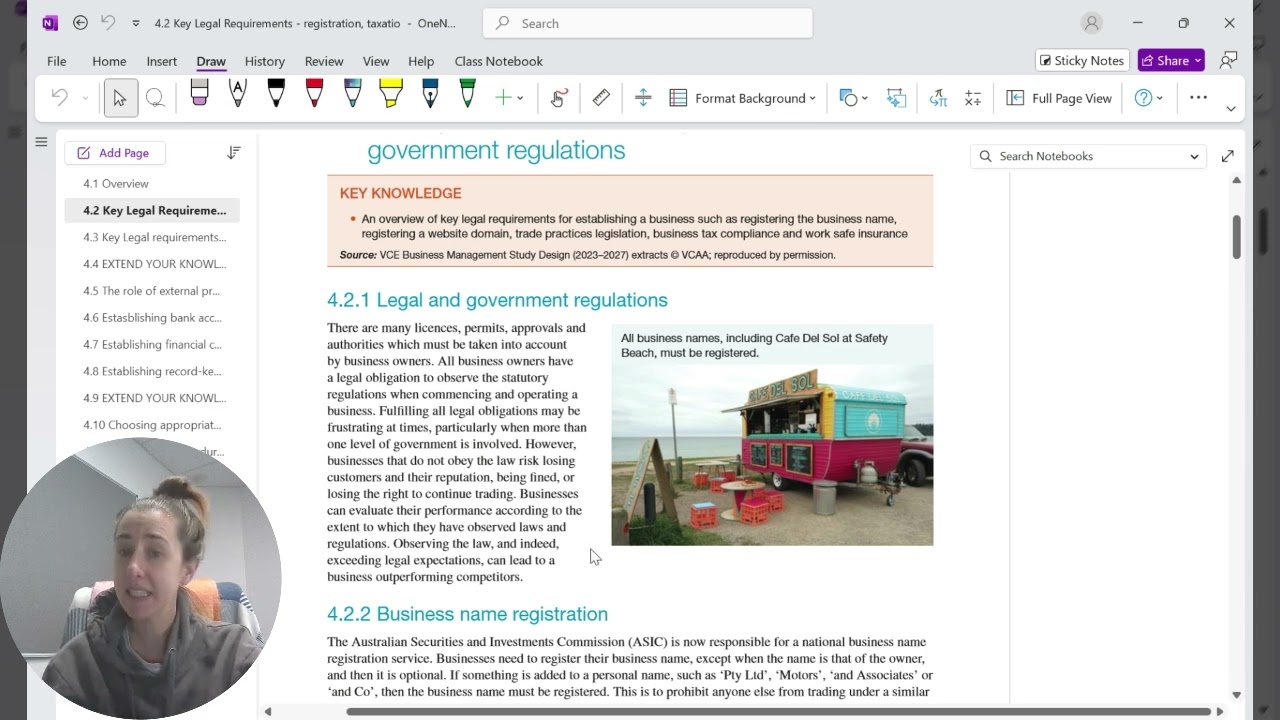
Task: Click the Add Page button
Action: pyautogui.click(x=115, y=153)
